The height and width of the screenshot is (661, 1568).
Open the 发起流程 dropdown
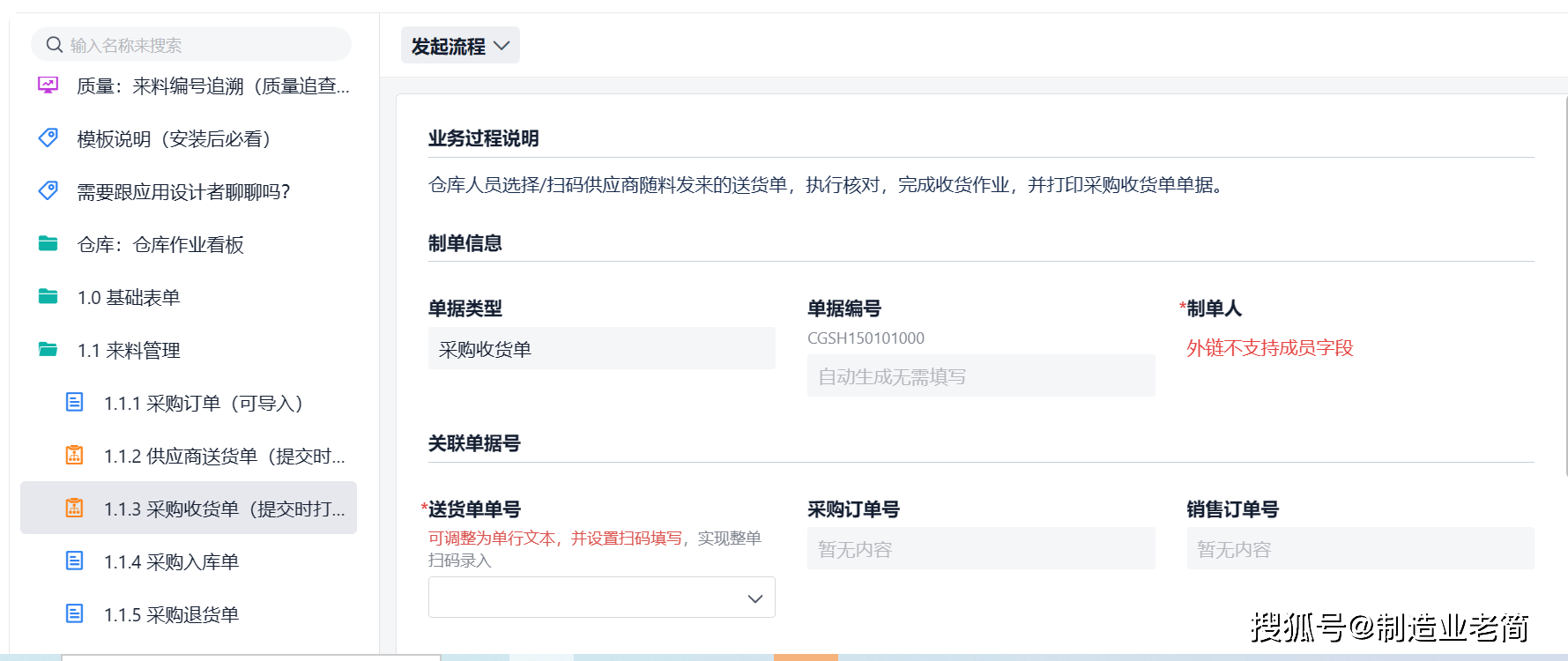click(460, 46)
